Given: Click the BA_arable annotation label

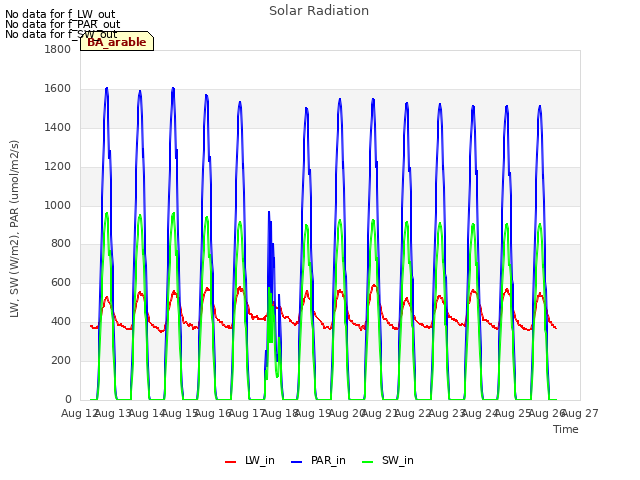Looking at the screenshot, I should point(117,42).
